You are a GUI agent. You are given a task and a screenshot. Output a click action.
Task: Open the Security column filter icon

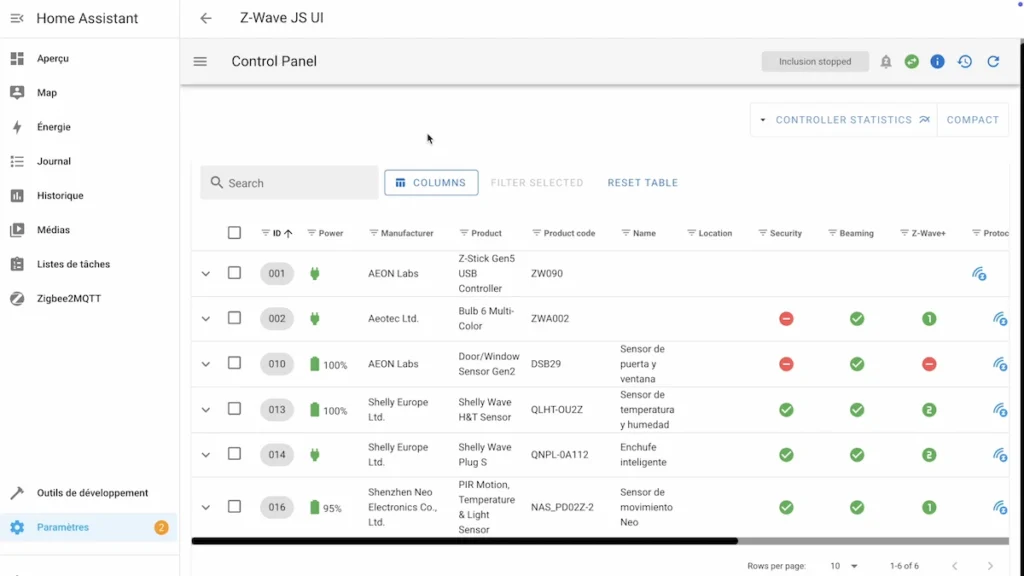click(x=762, y=233)
